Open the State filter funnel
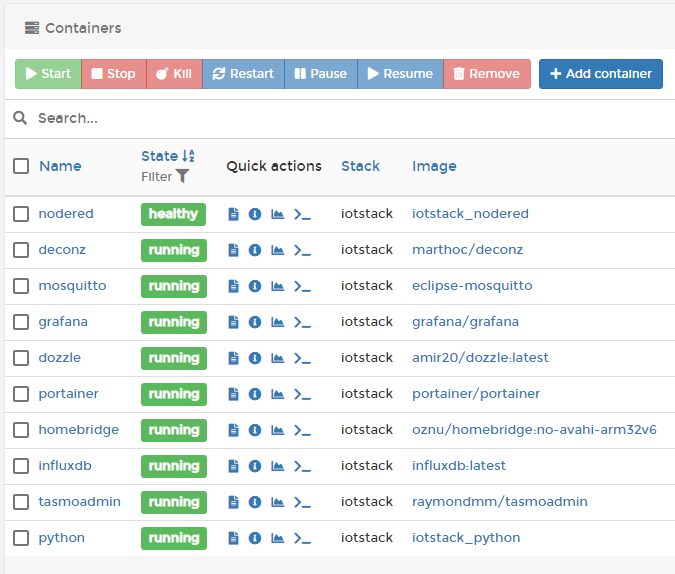This screenshot has height=574, width=675. [x=182, y=176]
